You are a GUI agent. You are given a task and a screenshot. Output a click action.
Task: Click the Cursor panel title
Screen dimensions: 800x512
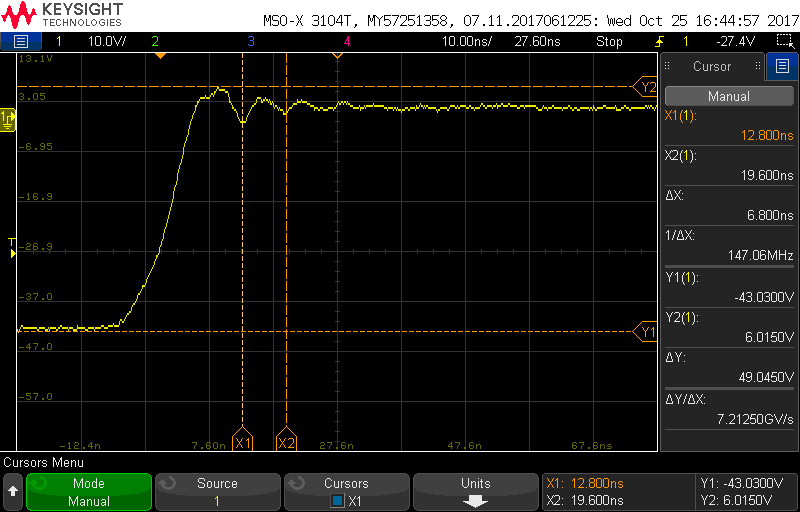pyautogui.click(x=712, y=66)
